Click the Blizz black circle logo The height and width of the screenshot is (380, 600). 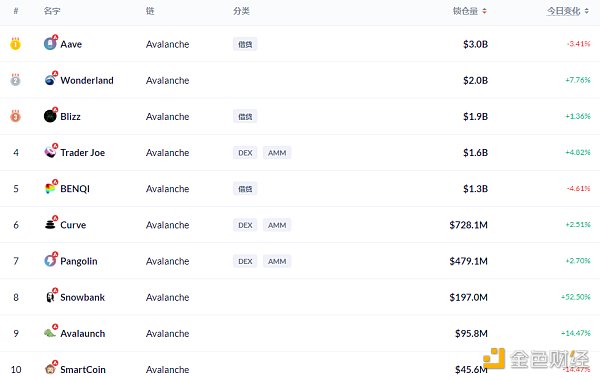coord(50,116)
